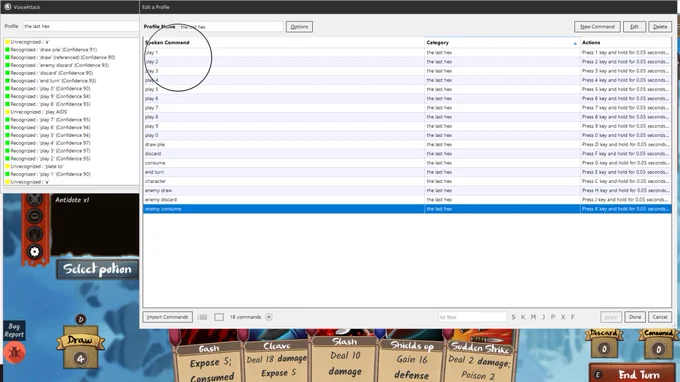Click the square view icon next to 18 commands
The width and height of the screenshot is (680, 382).
coord(219,317)
